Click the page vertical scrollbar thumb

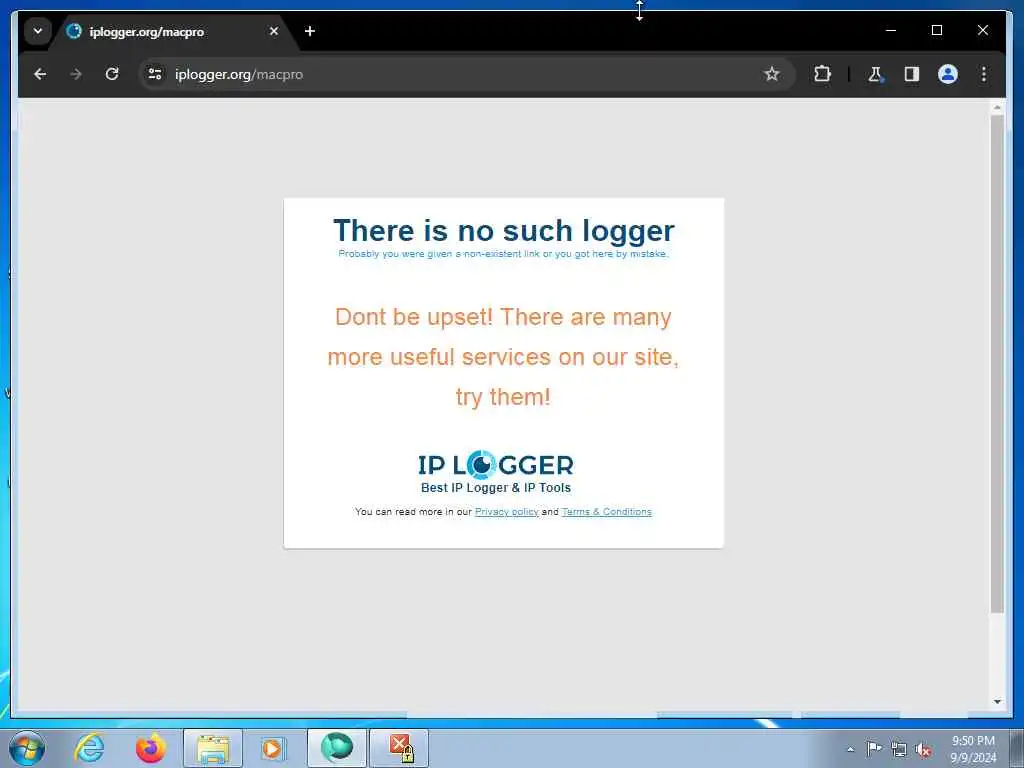point(997,364)
